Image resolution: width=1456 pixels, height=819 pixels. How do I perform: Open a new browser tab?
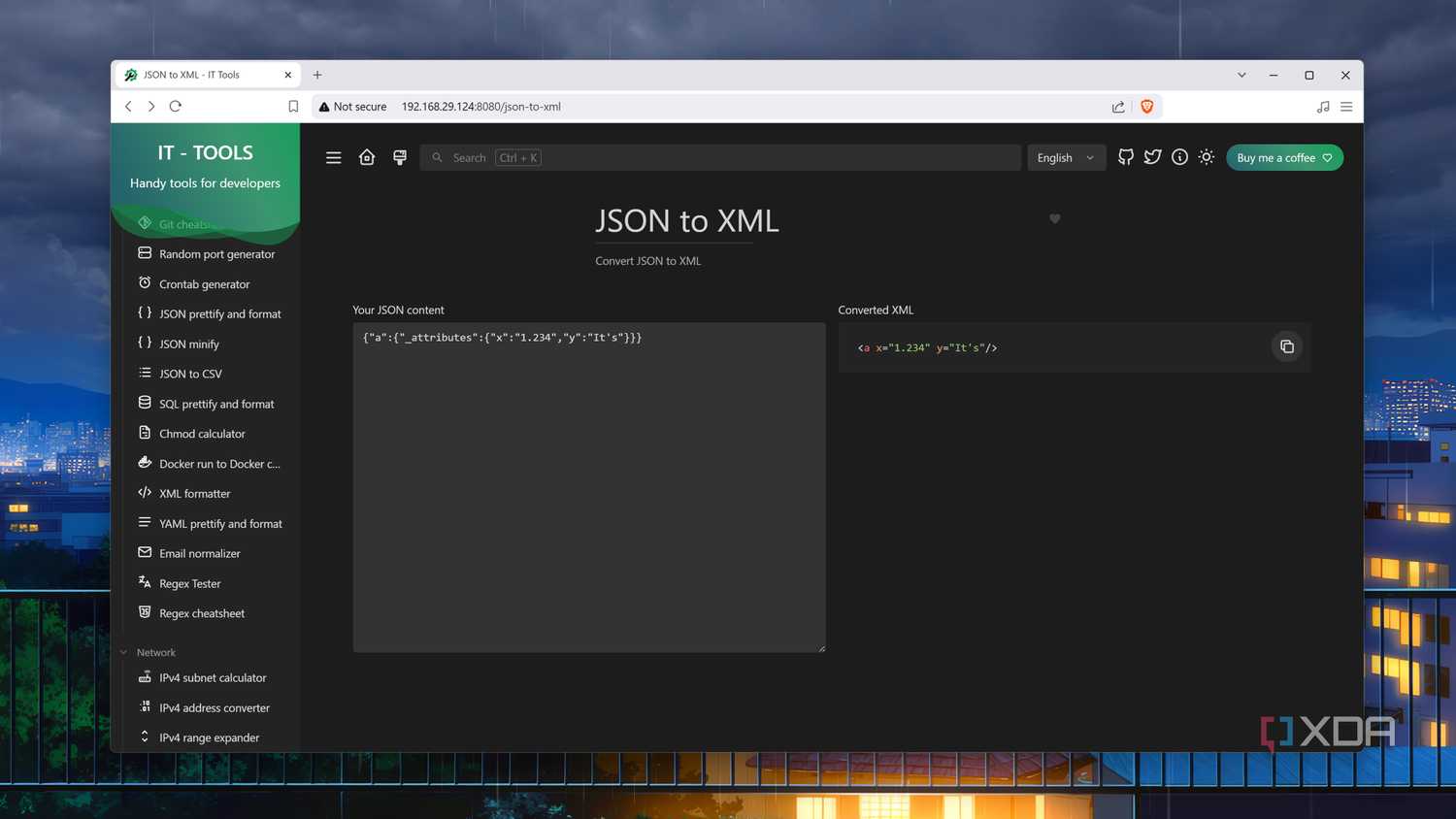(x=317, y=75)
